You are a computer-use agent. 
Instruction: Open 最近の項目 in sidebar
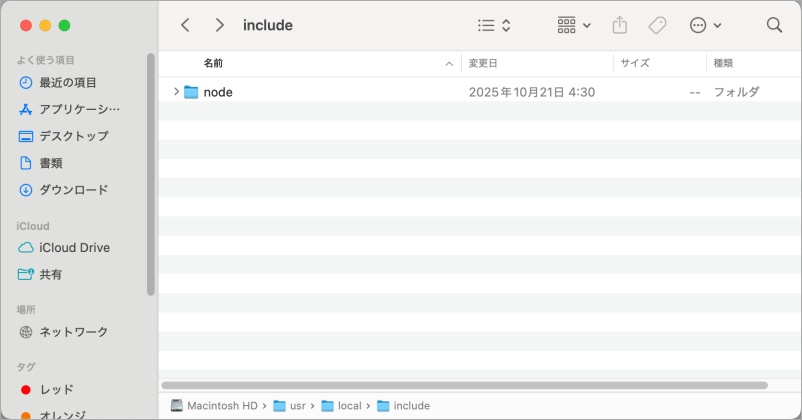coord(68,82)
